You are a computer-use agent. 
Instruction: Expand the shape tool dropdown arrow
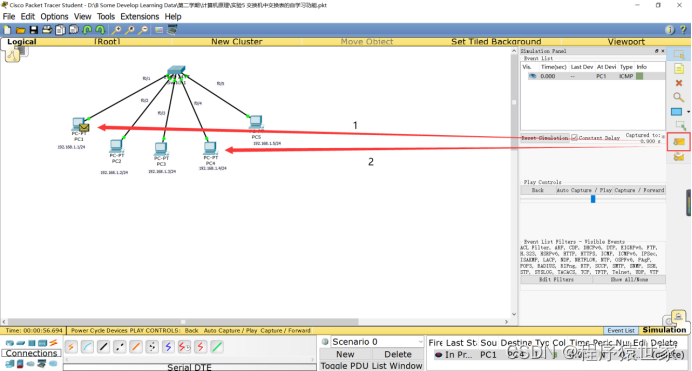[x=688, y=112]
